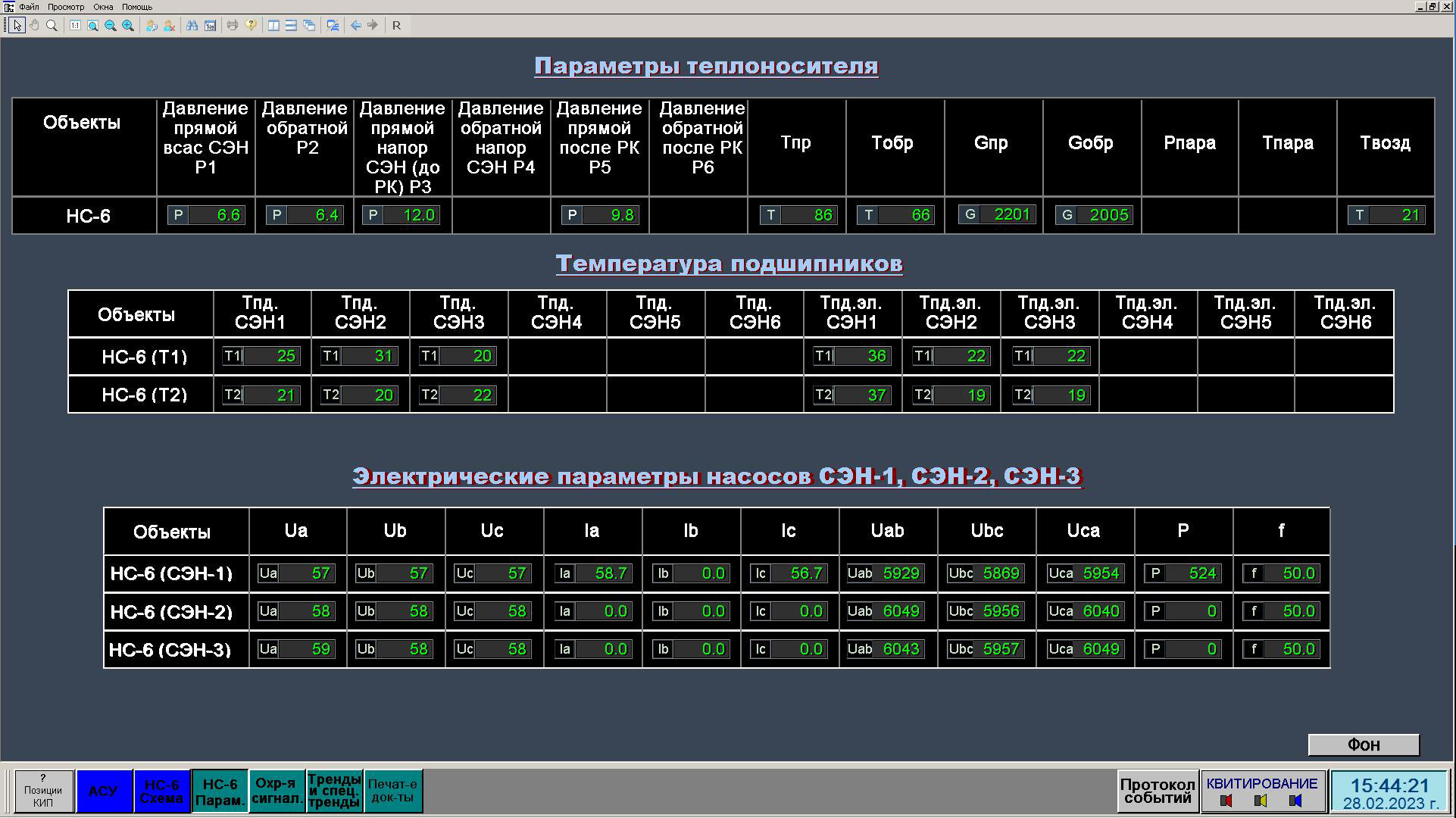Open Протокол событий button
Image resolution: width=1456 pixels, height=818 pixels.
click(1157, 791)
